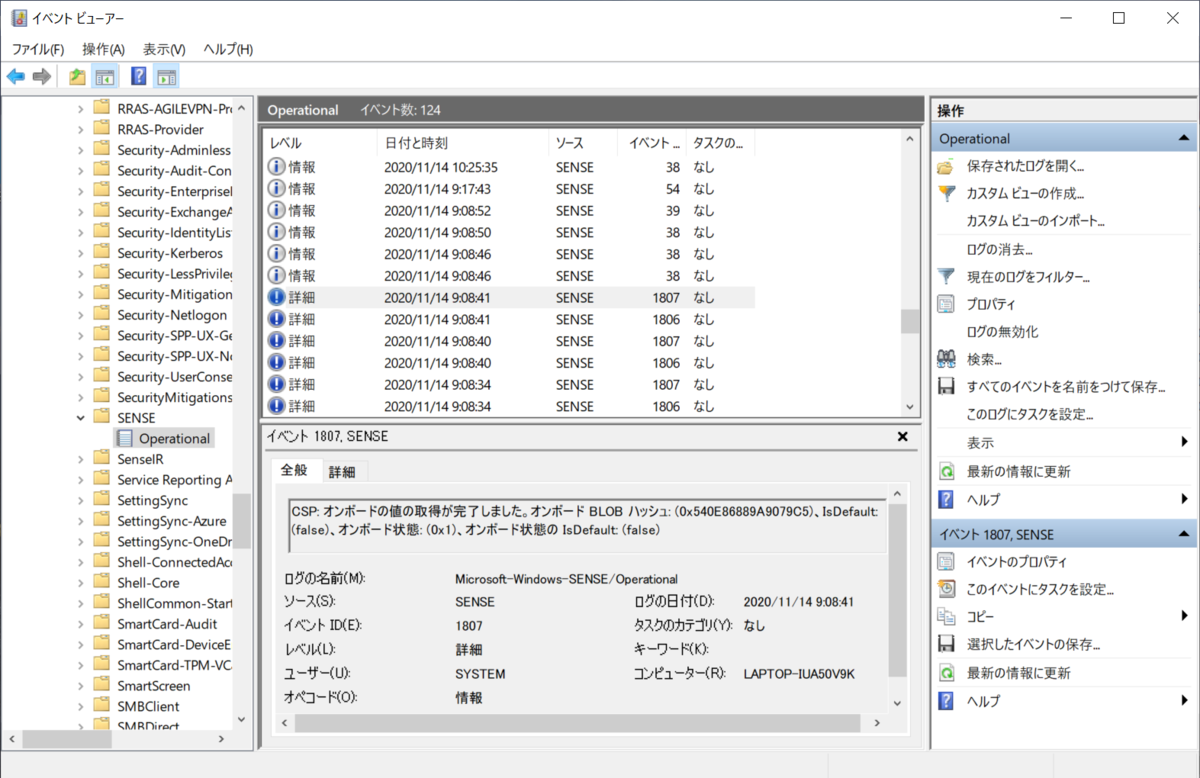This screenshot has height=778, width=1200.
Task: Click the このイベントにタスクを設定 icon
Action: pyautogui.click(x=946, y=589)
